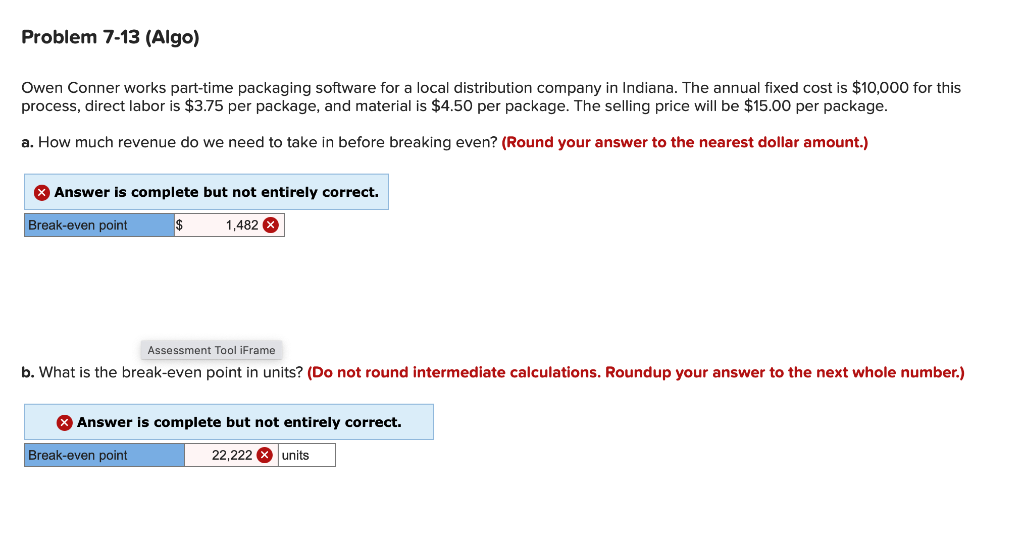This screenshot has width=1024, height=553.
Task: Click the red nearest dollar rounding instruction
Action: coord(685,142)
